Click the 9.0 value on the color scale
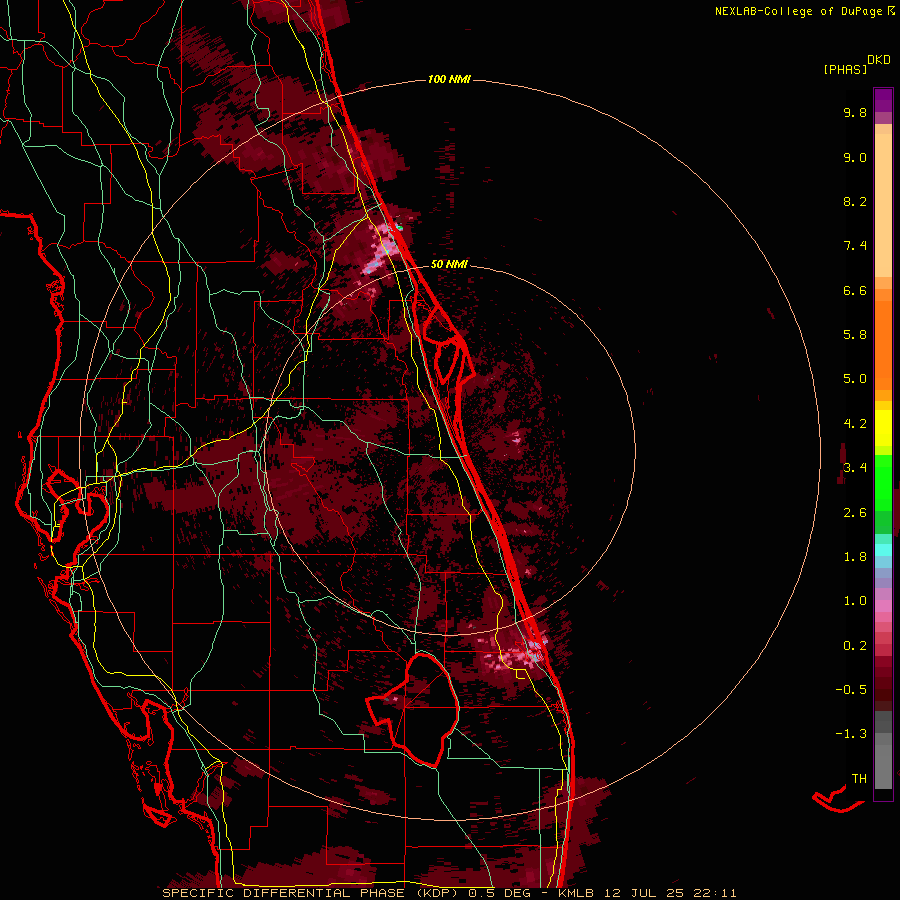The width and height of the screenshot is (900, 900). 855,157
